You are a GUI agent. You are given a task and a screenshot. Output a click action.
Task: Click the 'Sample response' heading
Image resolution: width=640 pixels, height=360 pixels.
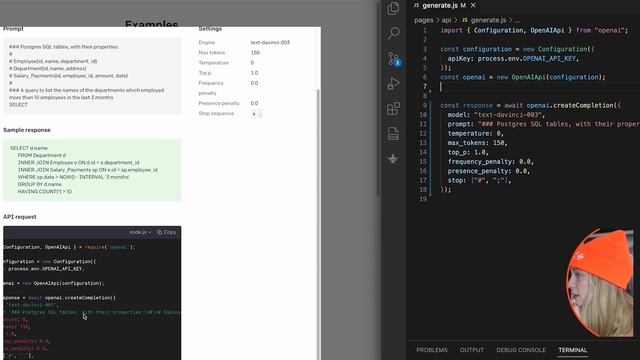(x=27, y=130)
